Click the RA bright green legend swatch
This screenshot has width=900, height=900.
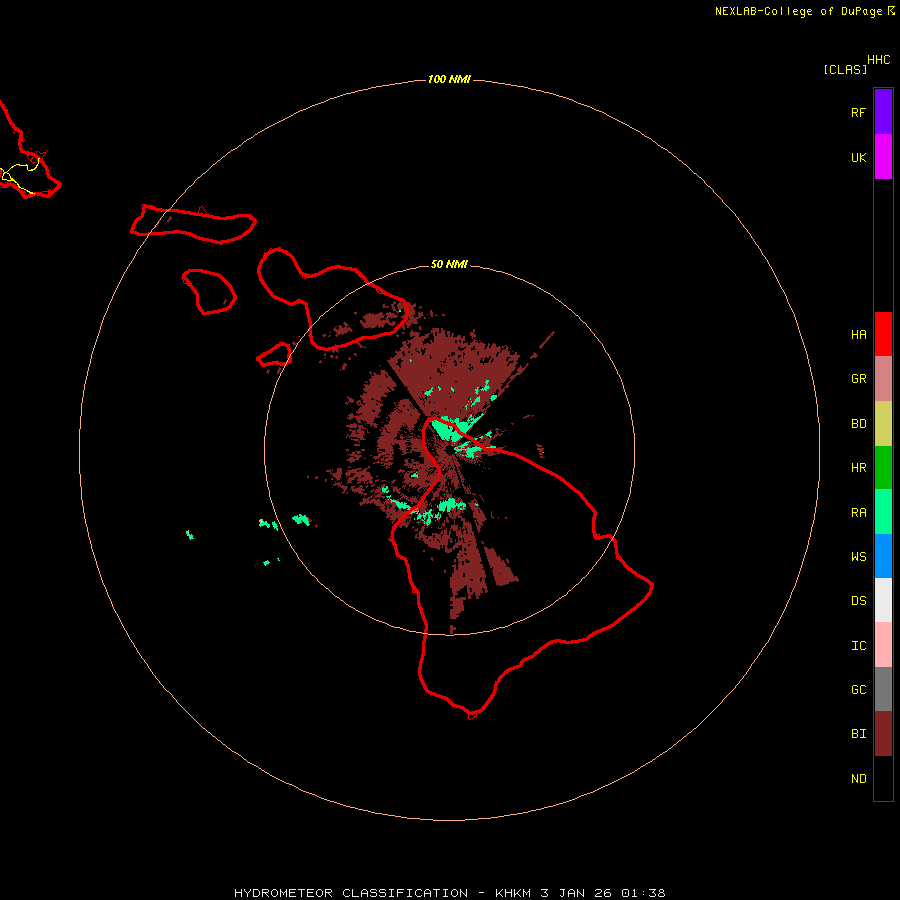pyautogui.click(x=883, y=512)
